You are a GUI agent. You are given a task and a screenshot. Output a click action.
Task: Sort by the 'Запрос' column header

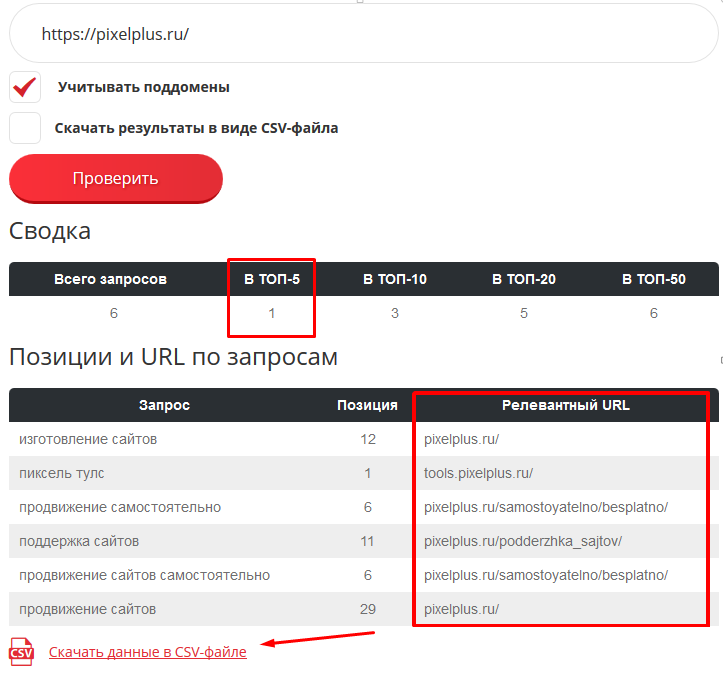click(x=164, y=405)
